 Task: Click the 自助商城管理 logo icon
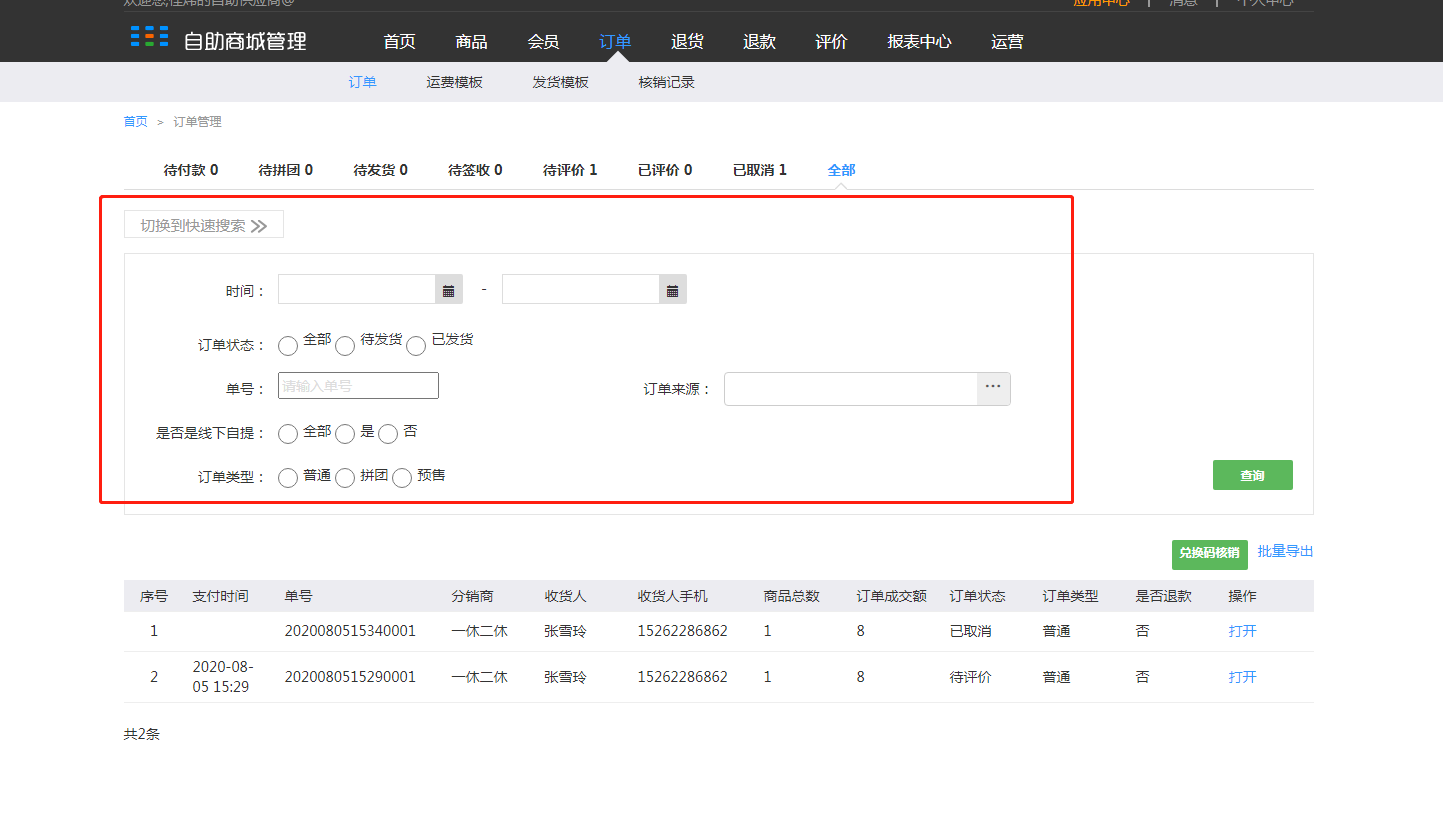pos(149,37)
